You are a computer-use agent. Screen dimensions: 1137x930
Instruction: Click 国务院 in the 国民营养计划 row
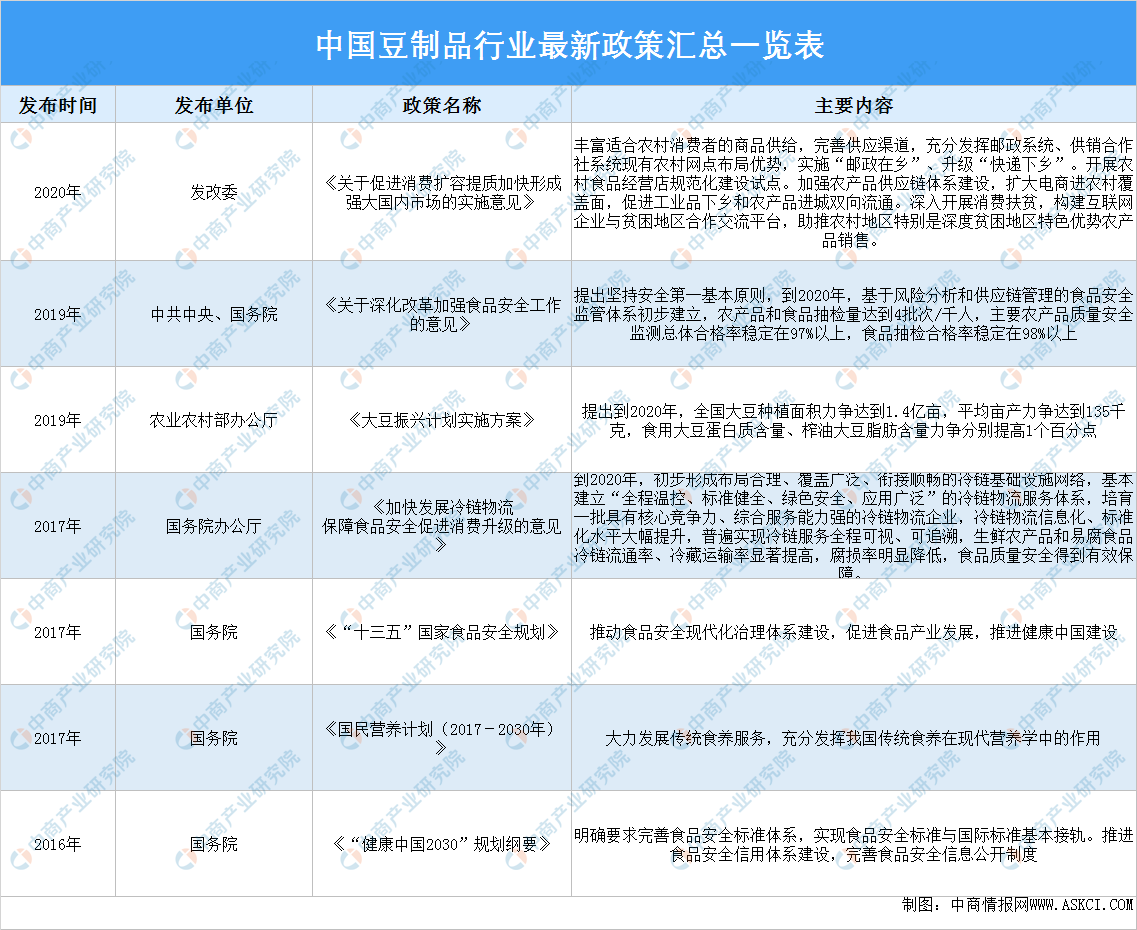[214, 737]
